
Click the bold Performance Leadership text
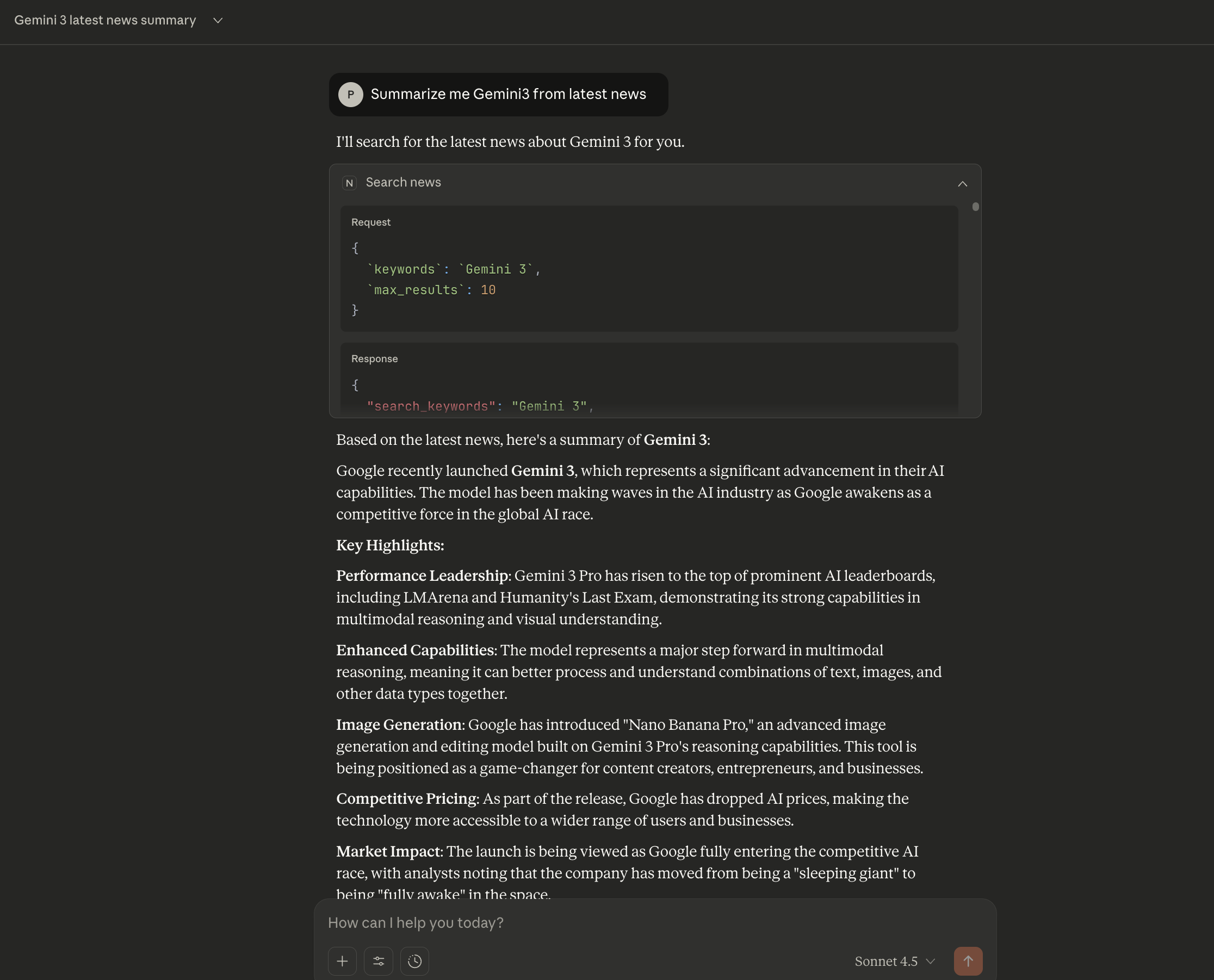[x=422, y=576]
